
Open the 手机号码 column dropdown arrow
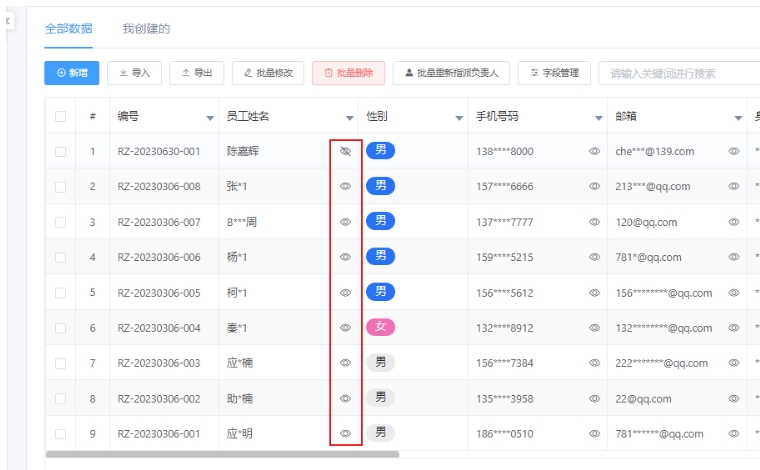[598, 118]
